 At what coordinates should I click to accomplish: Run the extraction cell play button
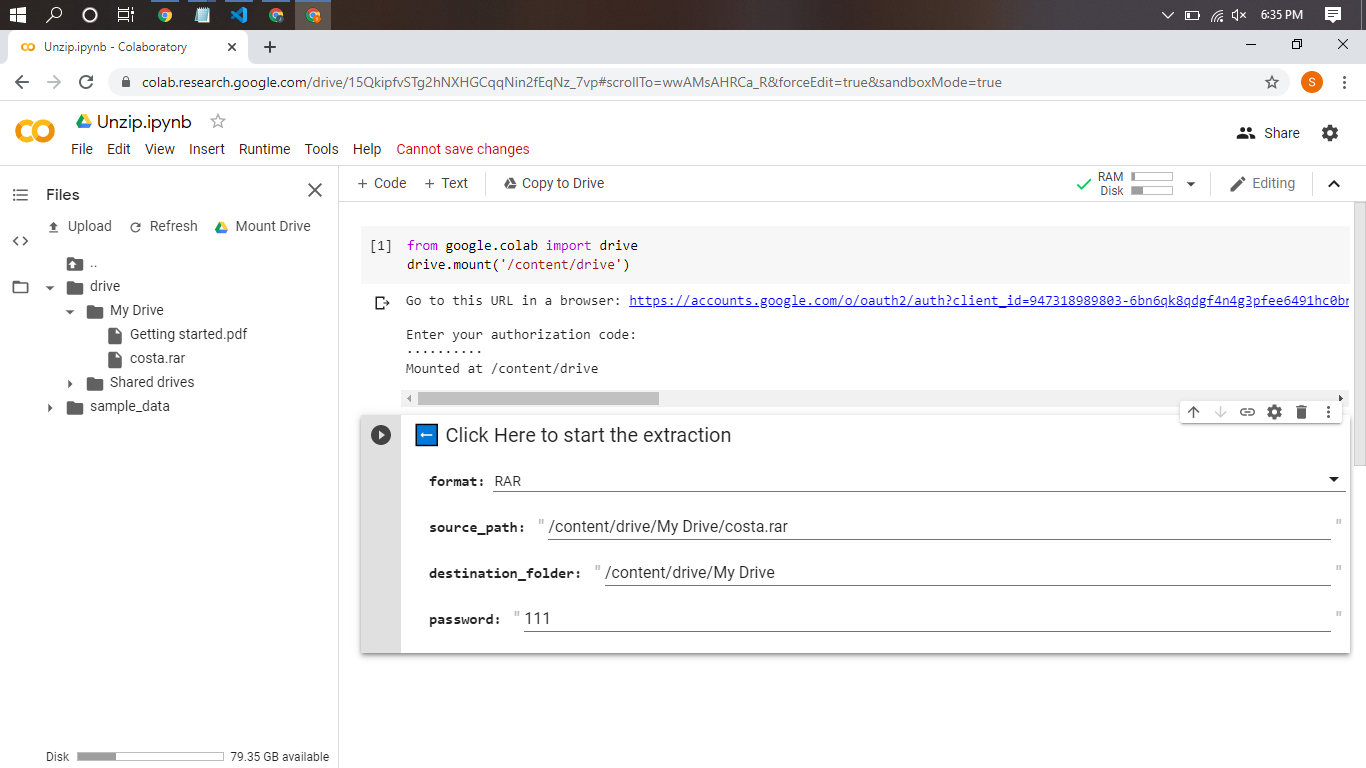(x=381, y=435)
